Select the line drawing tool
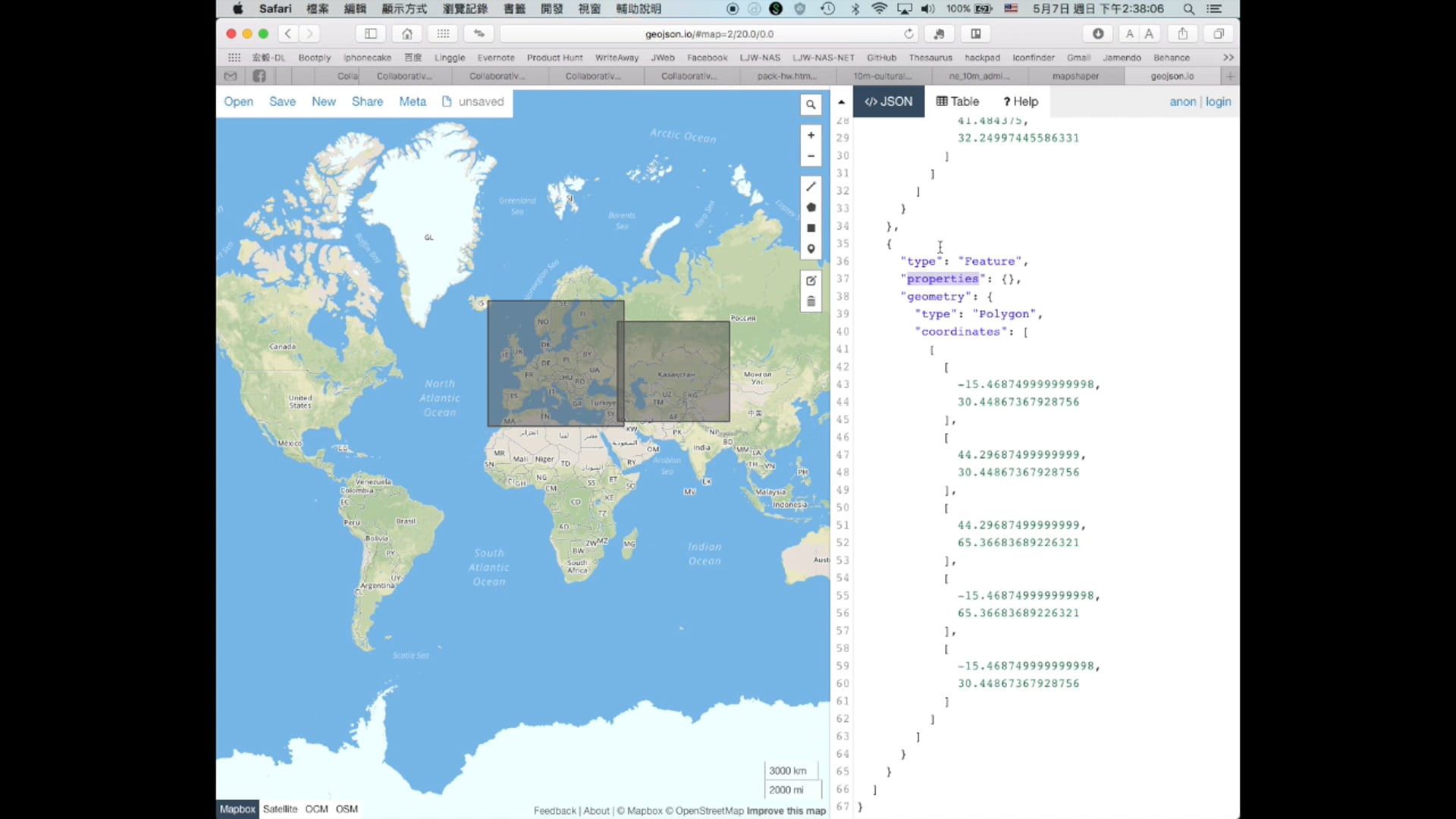 811,187
